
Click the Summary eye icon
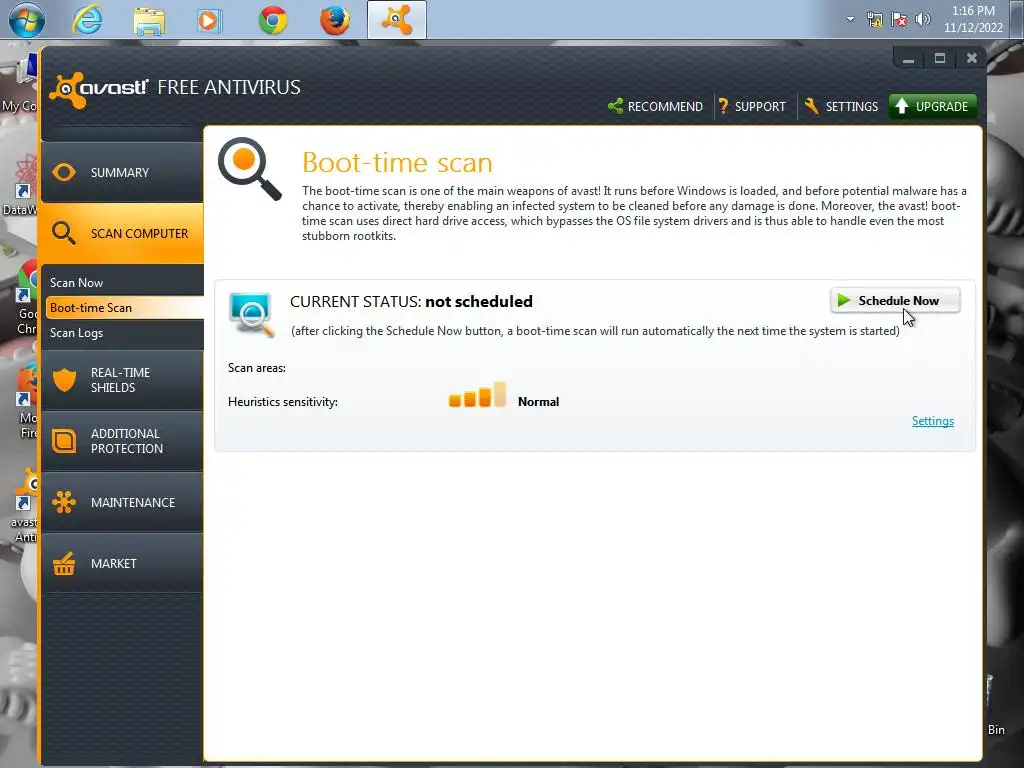(64, 172)
